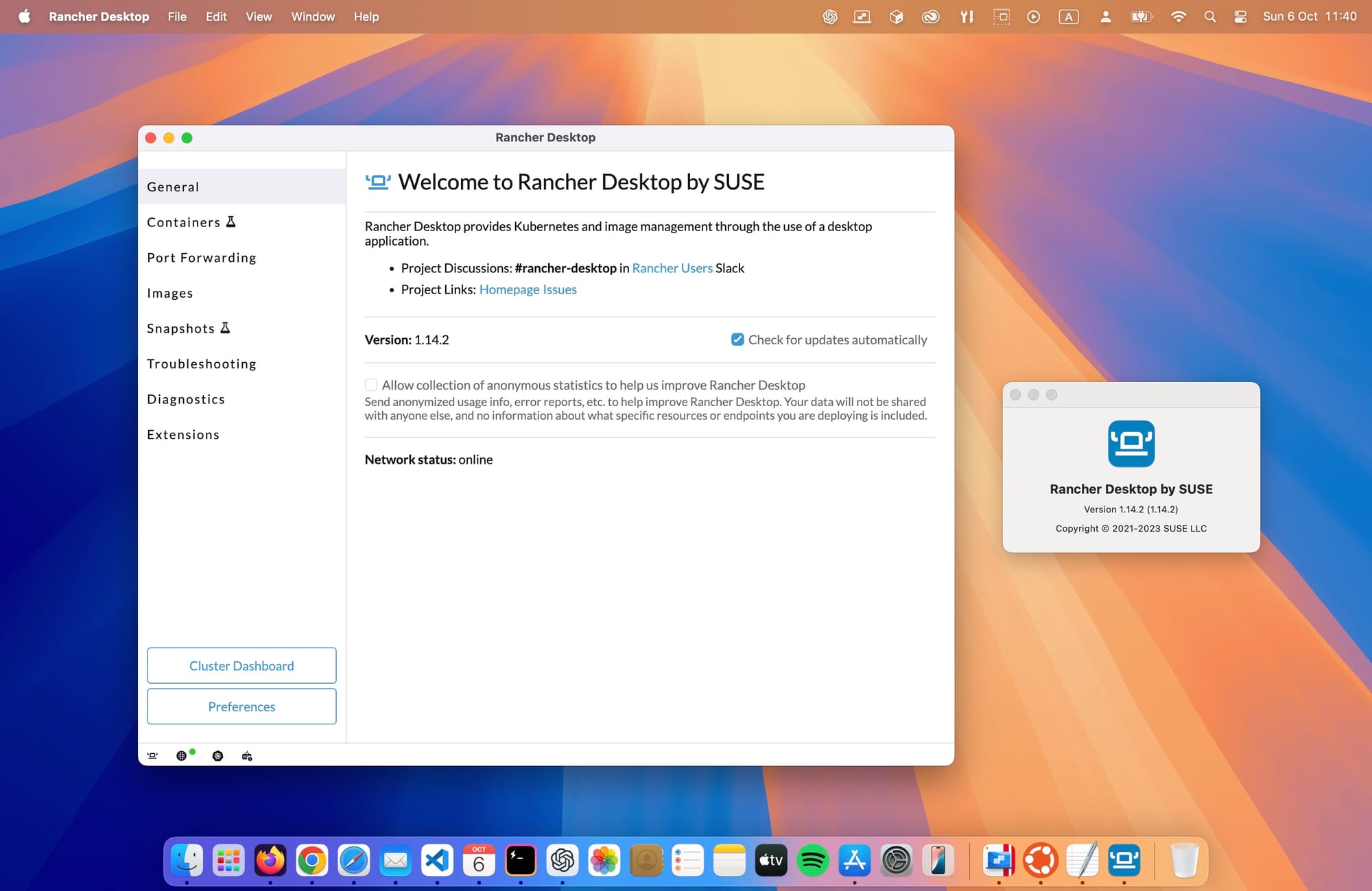1372x891 pixels.
Task: Open the Wi-Fi menu bar icon
Action: (x=1178, y=16)
